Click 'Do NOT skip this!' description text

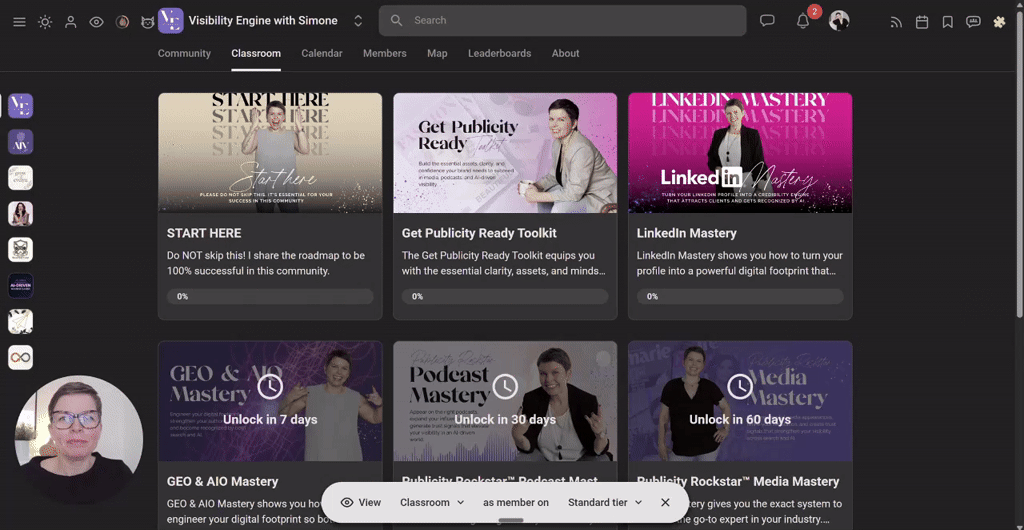[266, 263]
